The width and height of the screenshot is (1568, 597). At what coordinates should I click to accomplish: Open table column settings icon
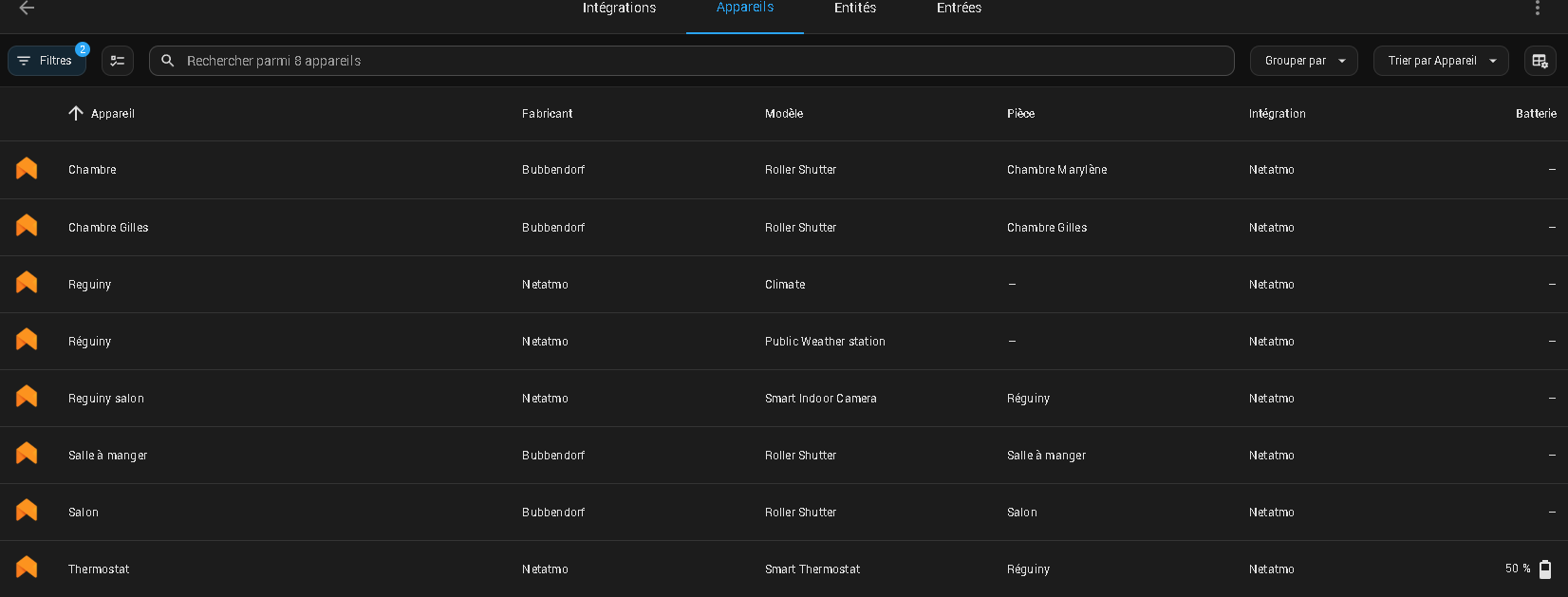pos(1540,61)
